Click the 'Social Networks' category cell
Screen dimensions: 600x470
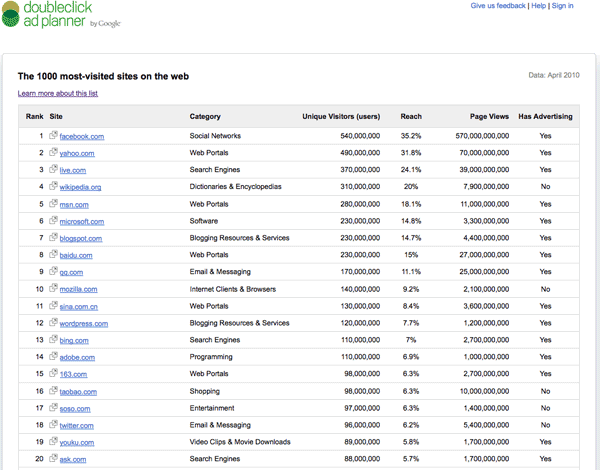(215, 135)
